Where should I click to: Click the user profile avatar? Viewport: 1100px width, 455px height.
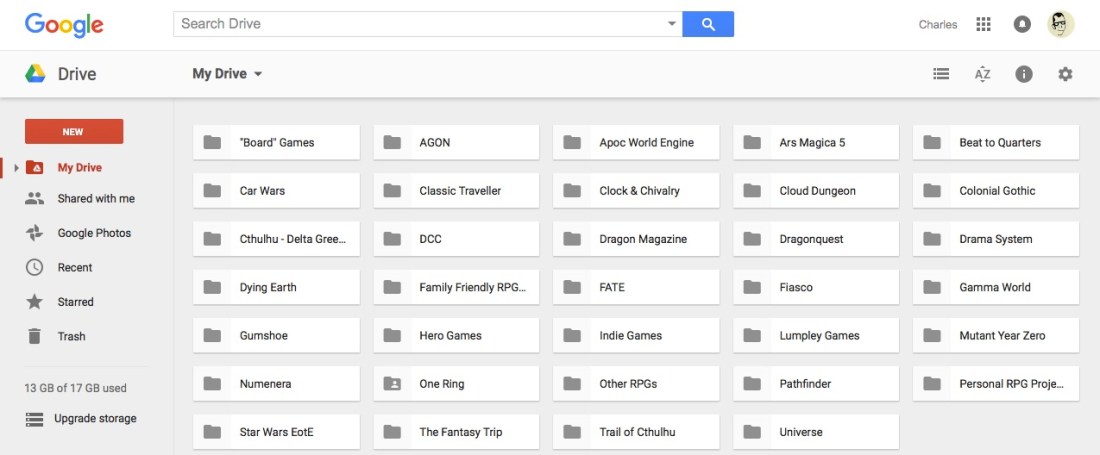pyautogui.click(x=1061, y=25)
